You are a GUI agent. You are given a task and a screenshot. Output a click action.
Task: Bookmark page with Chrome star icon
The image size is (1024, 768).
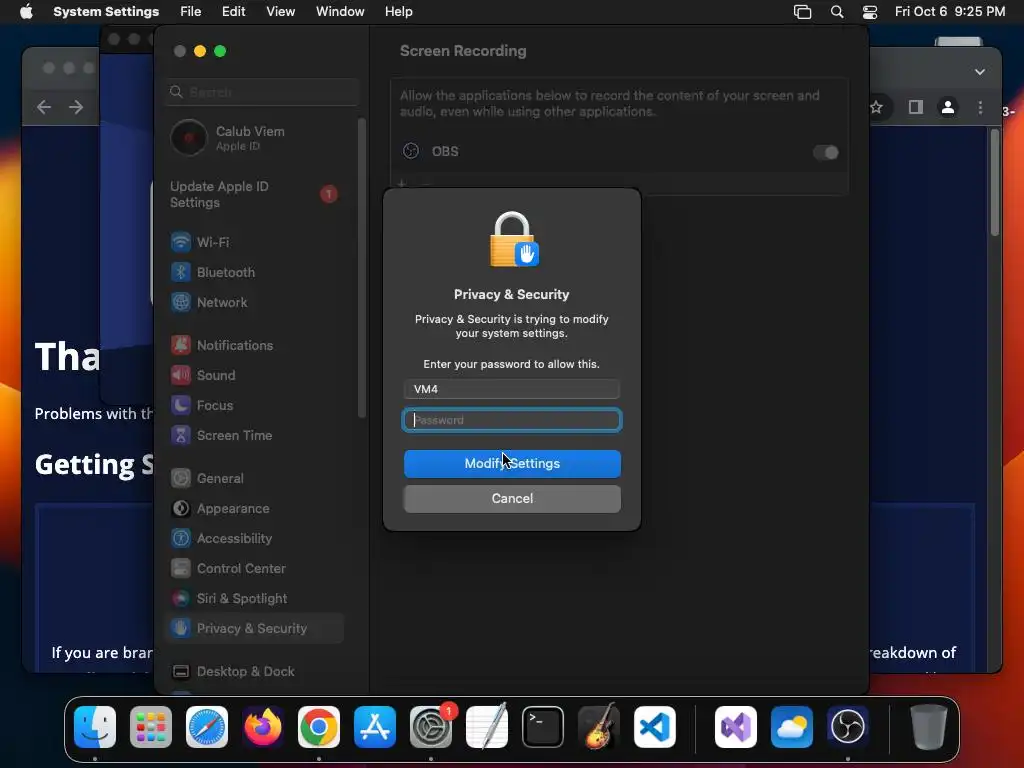pyautogui.click(x=876, y=107)
